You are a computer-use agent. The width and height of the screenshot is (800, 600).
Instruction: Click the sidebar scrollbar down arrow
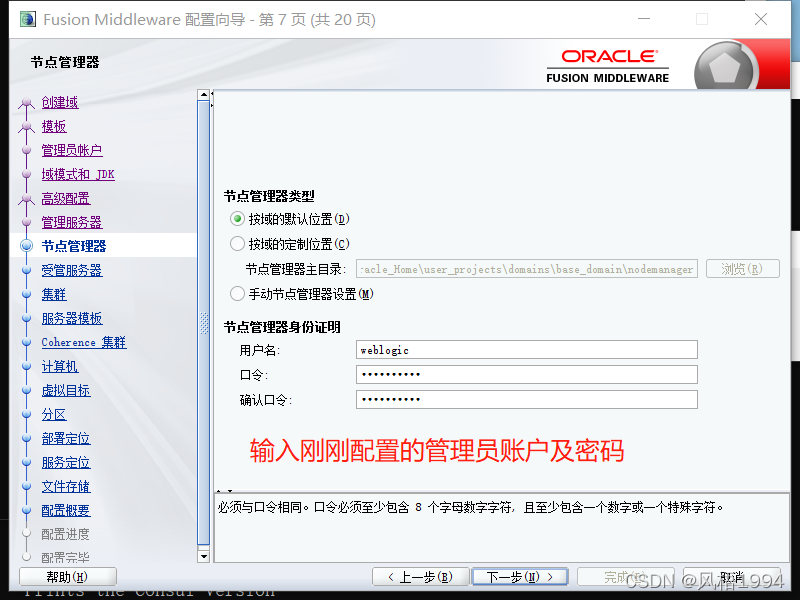[204, 556]
